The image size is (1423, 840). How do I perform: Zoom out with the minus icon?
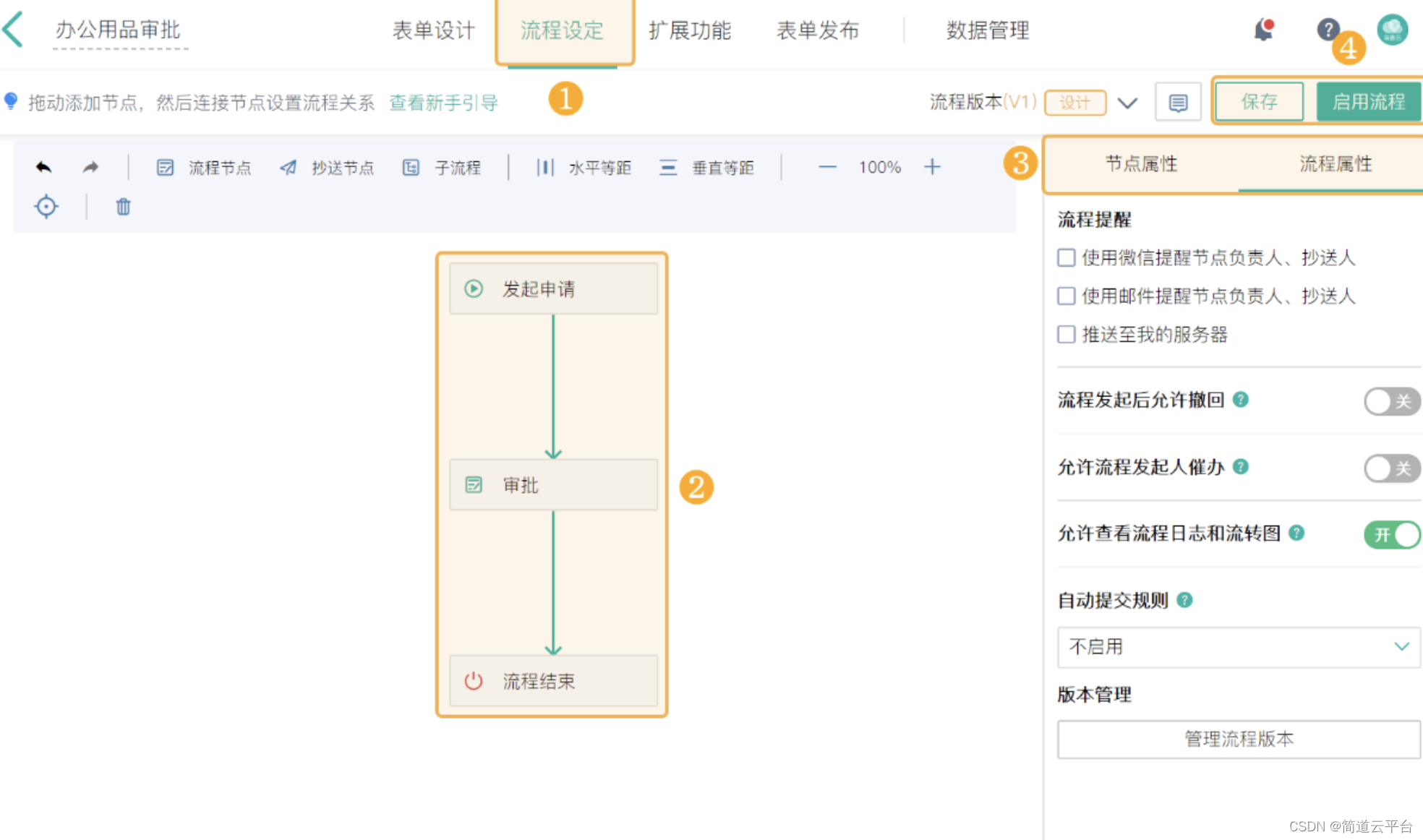pyautogui.click(x=827, y=167)
